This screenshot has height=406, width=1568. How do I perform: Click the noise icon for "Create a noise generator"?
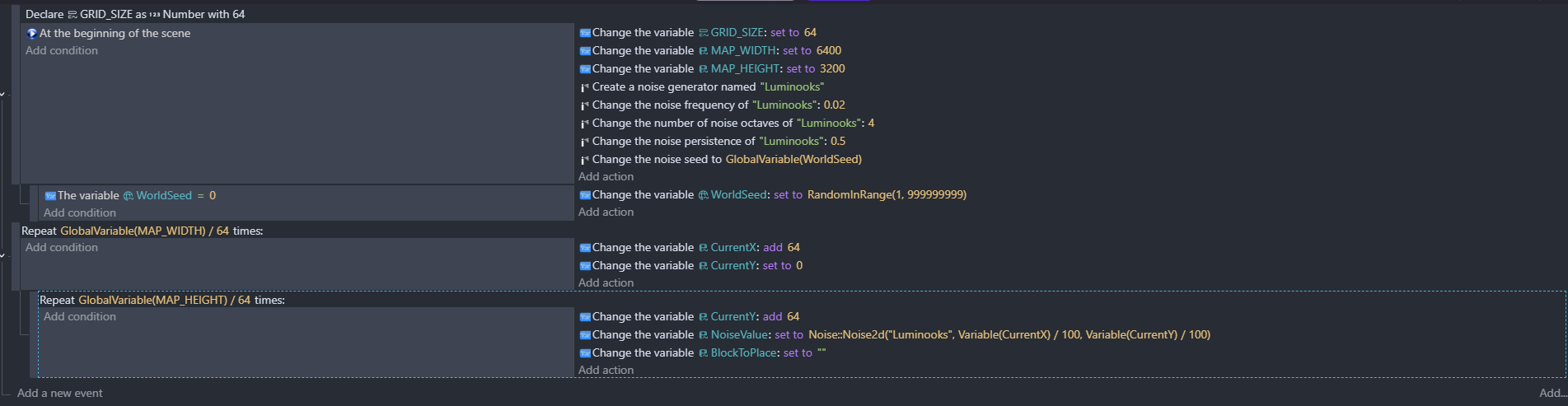[x=585, y=87]
